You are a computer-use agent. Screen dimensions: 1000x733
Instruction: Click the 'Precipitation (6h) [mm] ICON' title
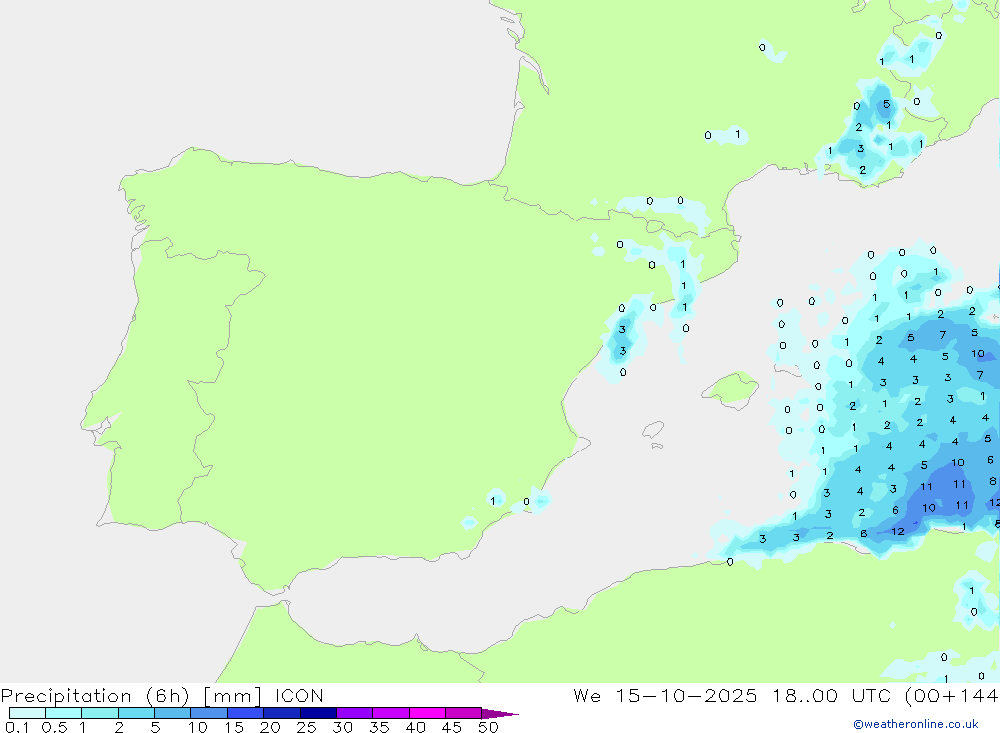[x=162, y=696]
